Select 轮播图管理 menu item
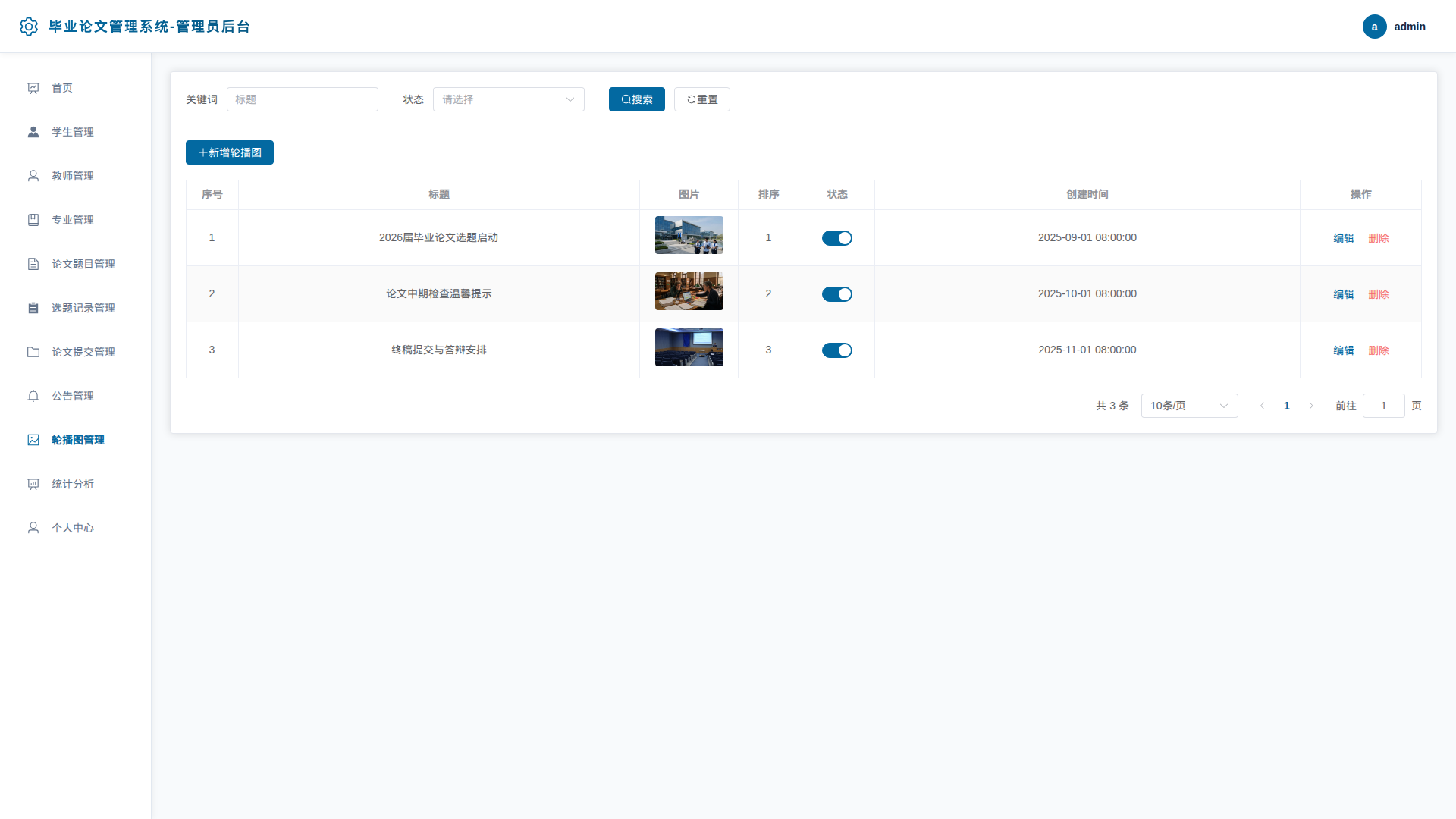 (x=75, y=440)
